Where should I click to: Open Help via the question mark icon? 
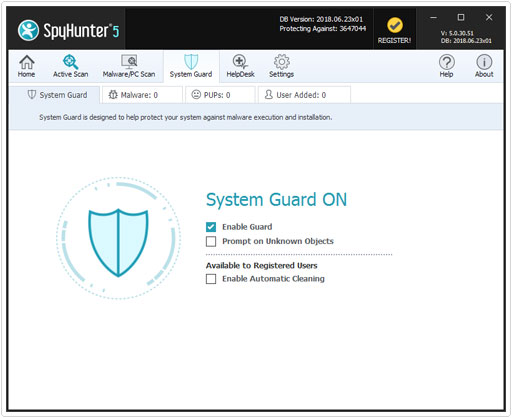(x=446, y=66)
